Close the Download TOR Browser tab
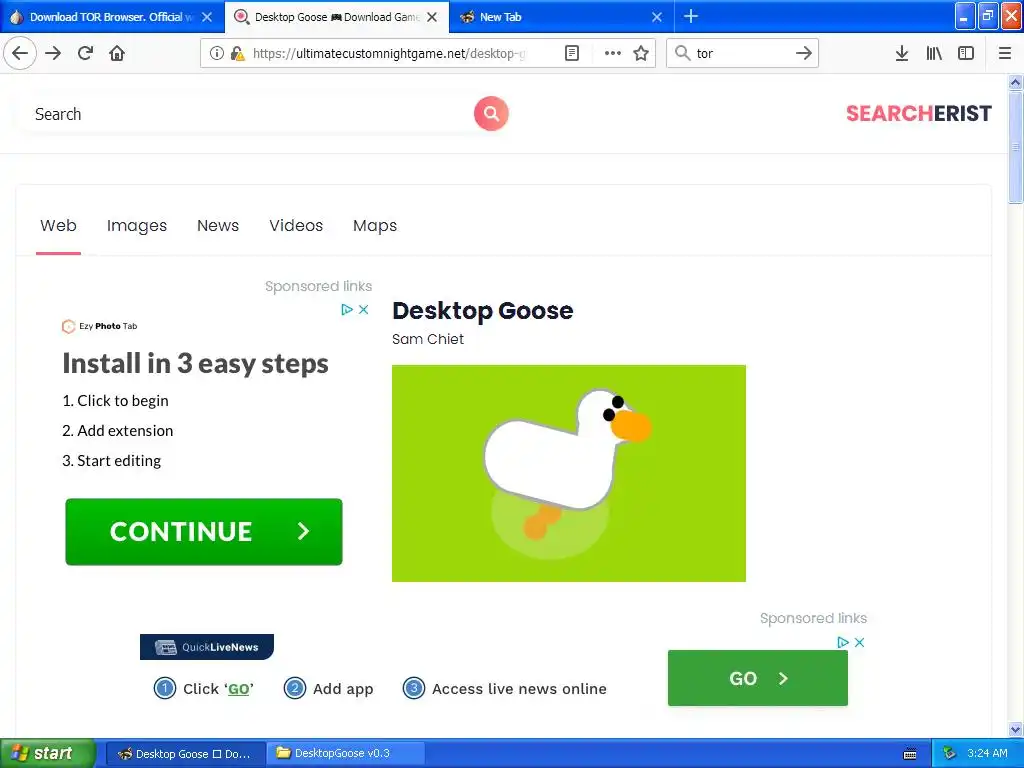Image resolution: width=1024 pixels, height=768 pixels. point(207,17)
